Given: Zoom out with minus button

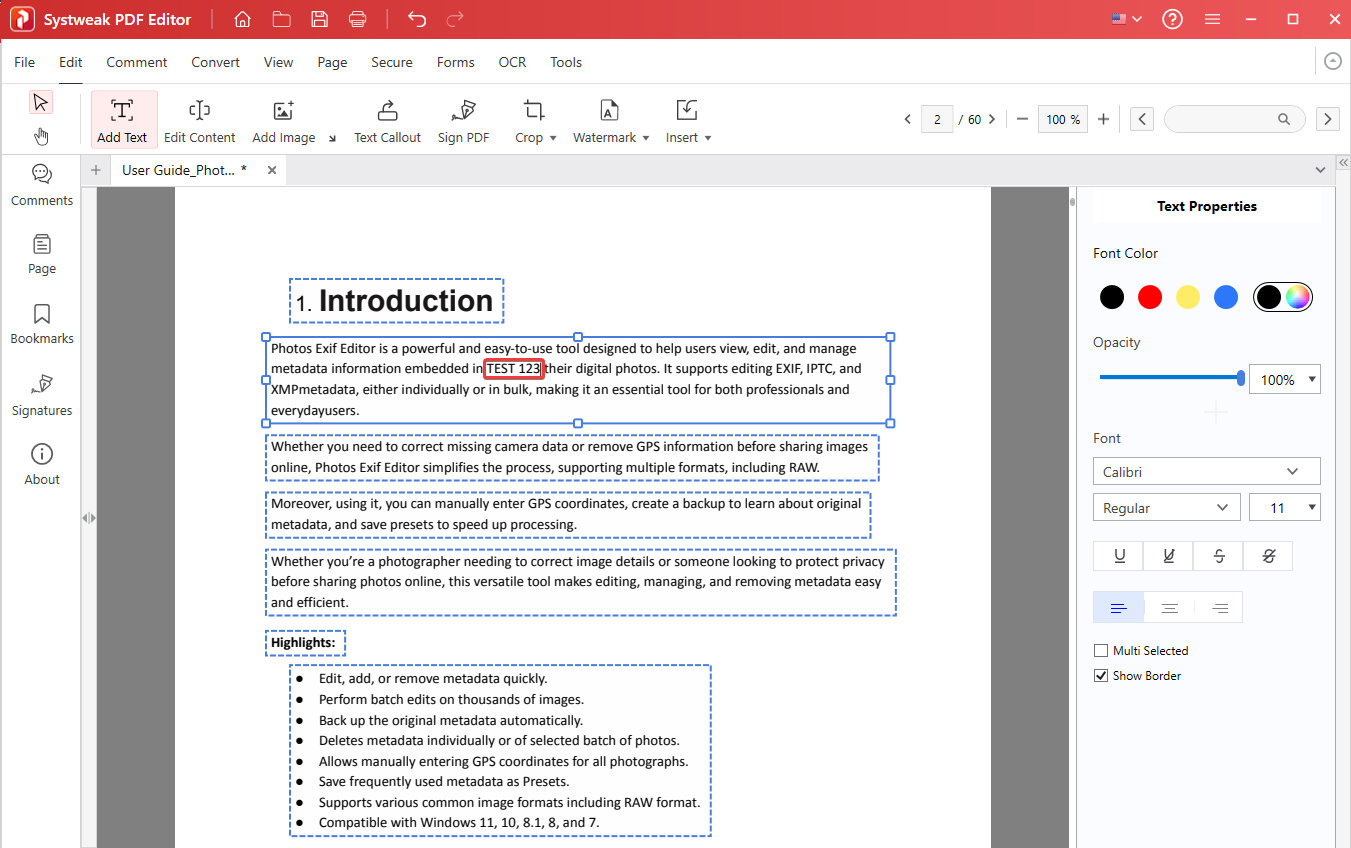Looking at the screenshot, I should (1022, 119).
